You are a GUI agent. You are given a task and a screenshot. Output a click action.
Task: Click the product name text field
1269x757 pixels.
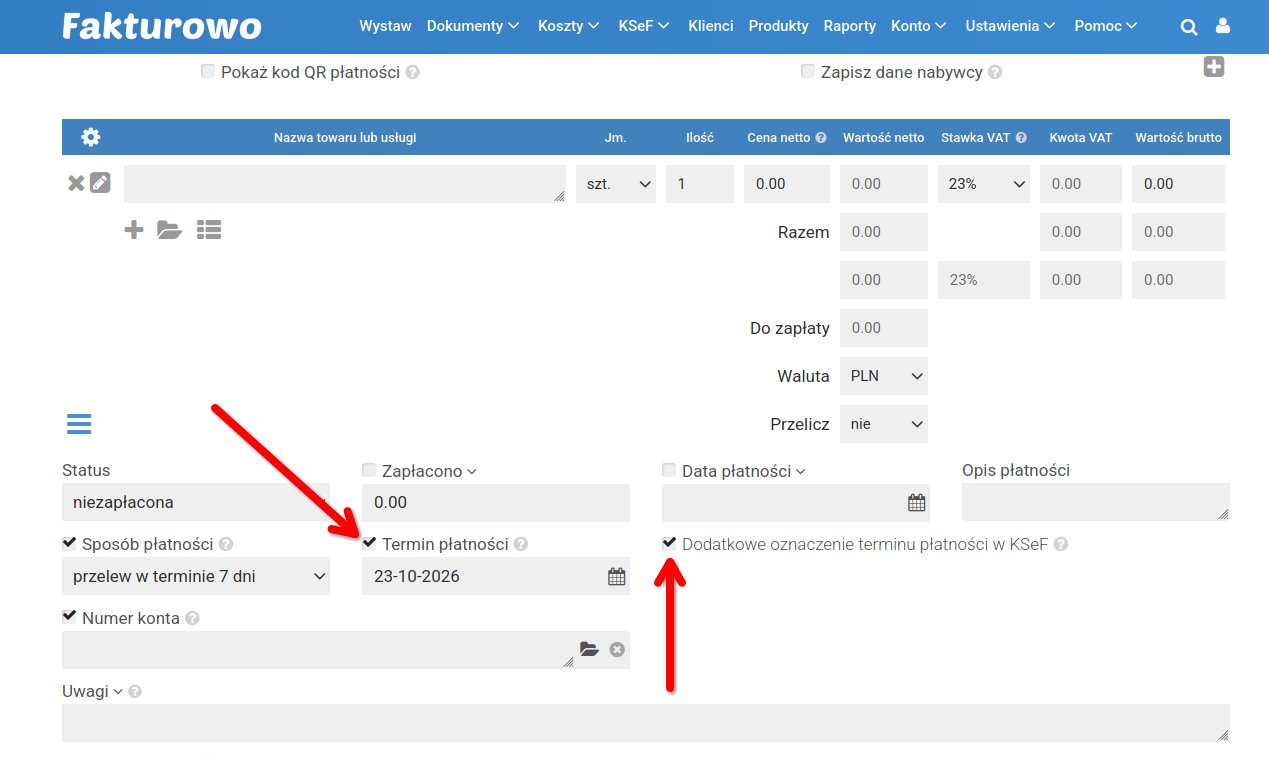345,184
